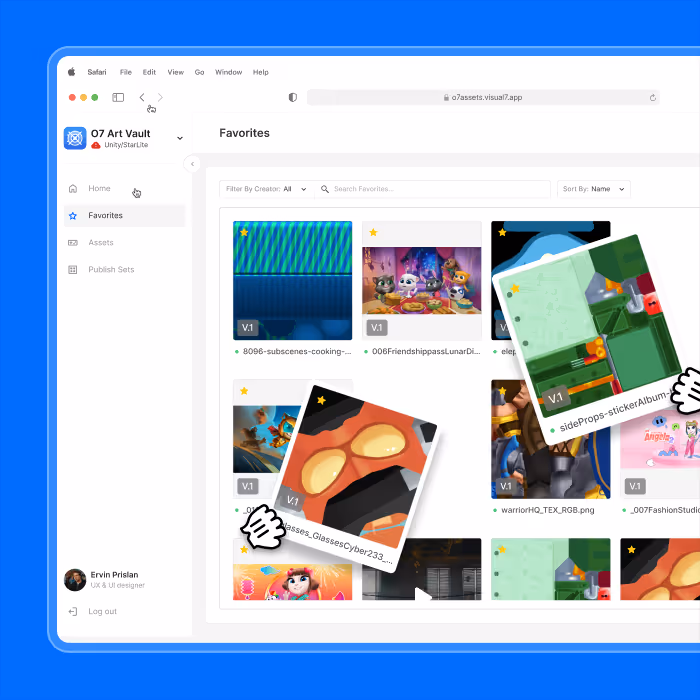Click the warriorHQ_TEX_RGB.png file name
The height and width of the screenshot is (700, 700).
548,510
